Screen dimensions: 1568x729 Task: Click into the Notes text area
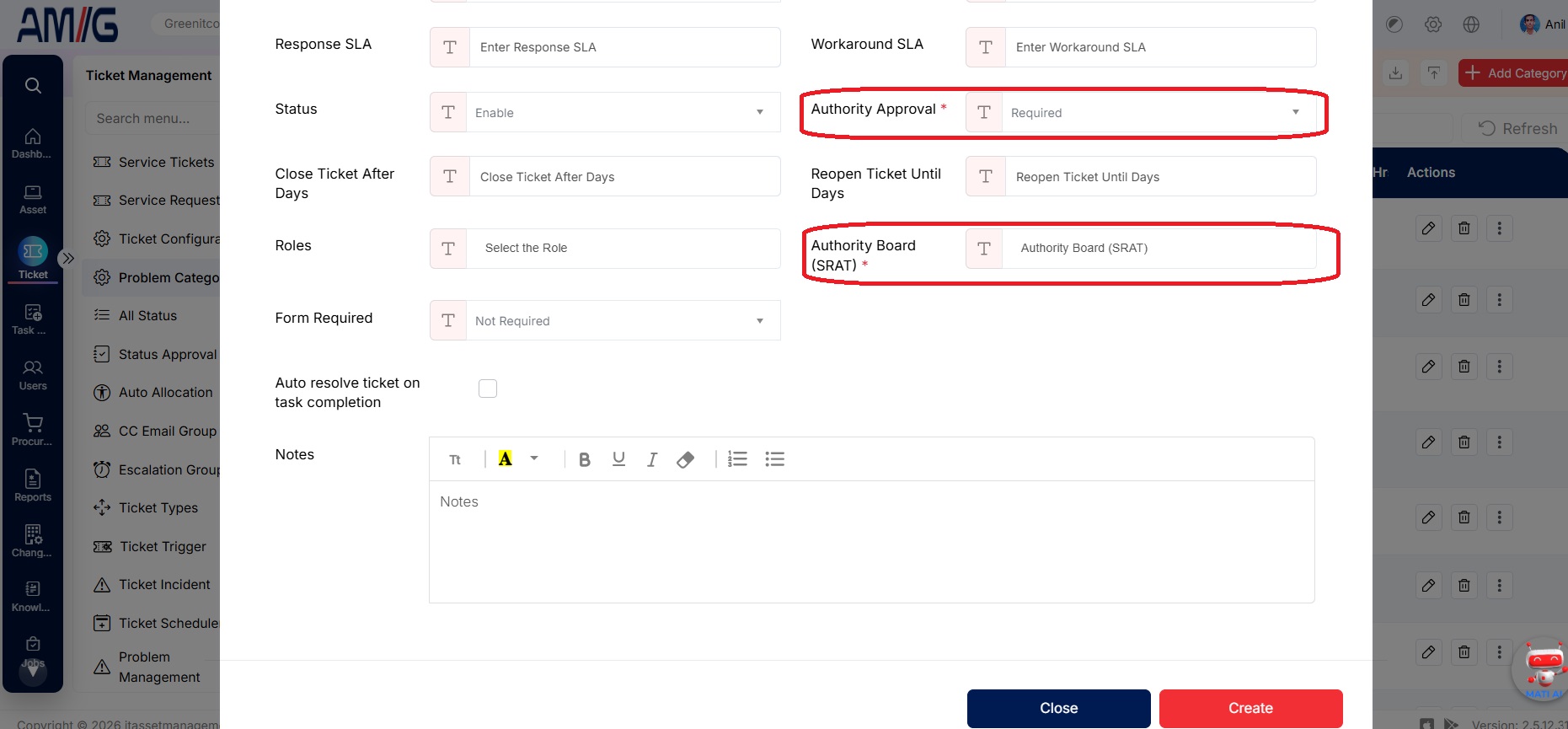pyautogui.click(x=872, y=541)
